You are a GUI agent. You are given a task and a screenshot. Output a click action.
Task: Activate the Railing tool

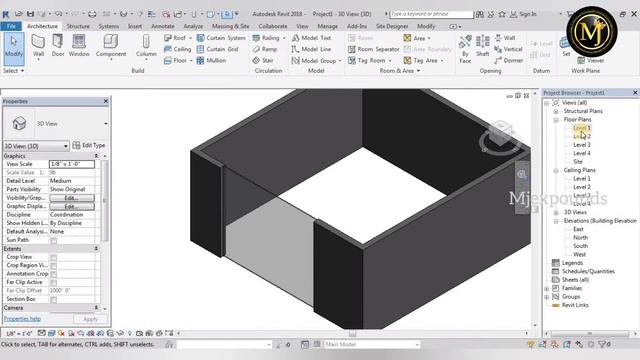[269, 38]
